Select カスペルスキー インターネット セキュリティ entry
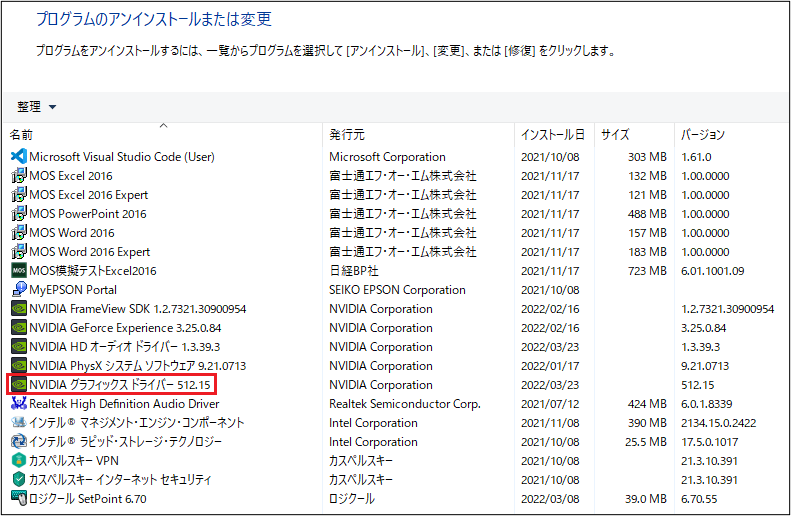The height and width of the screenshot is (516, 791). [x=120, y=479]
